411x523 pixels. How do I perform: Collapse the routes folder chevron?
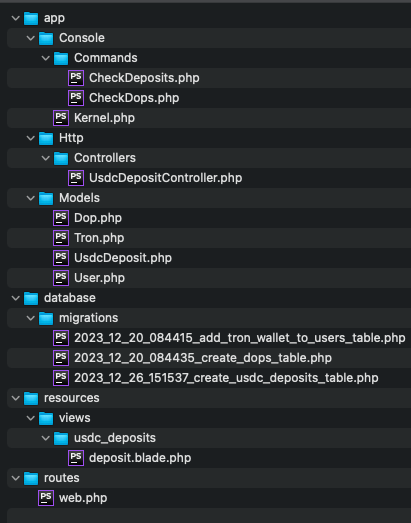pos(16,478)
